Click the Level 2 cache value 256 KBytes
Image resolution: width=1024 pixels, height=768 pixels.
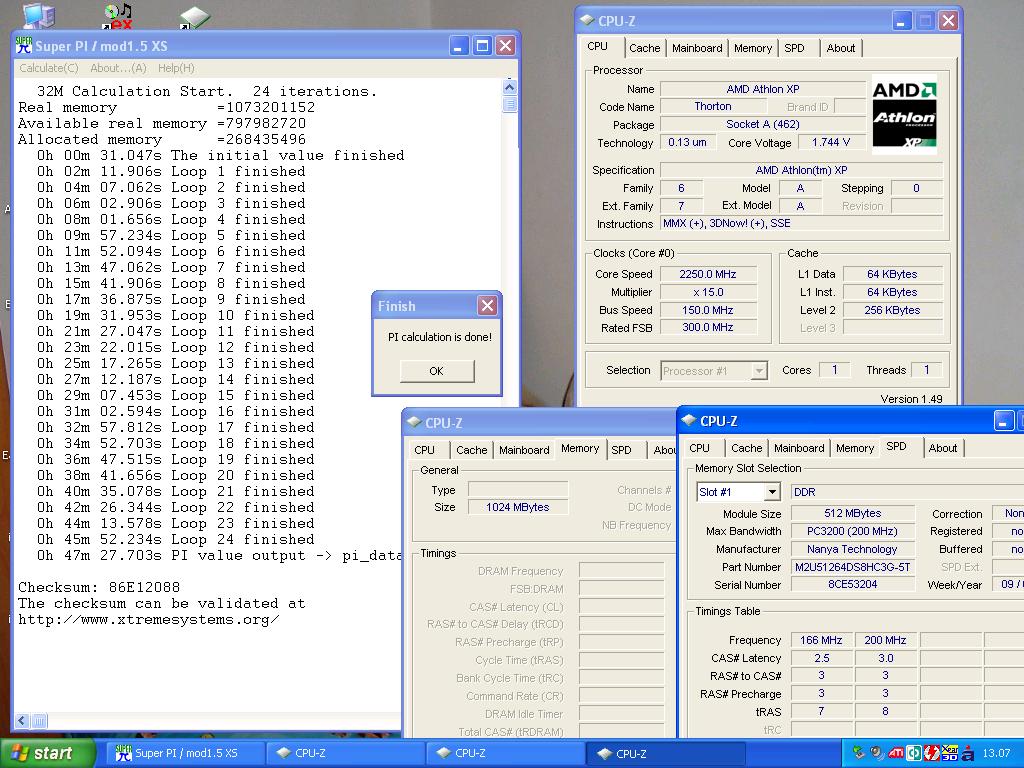[892, 310]
